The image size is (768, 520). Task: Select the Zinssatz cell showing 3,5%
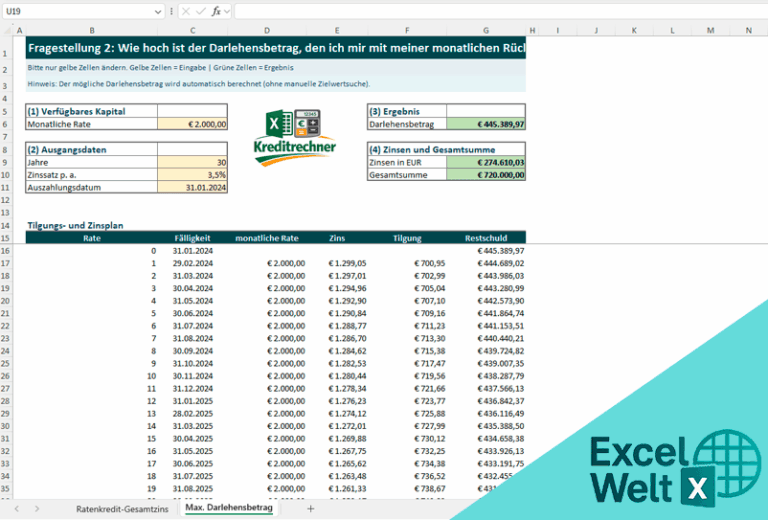[x=192, y=175]
